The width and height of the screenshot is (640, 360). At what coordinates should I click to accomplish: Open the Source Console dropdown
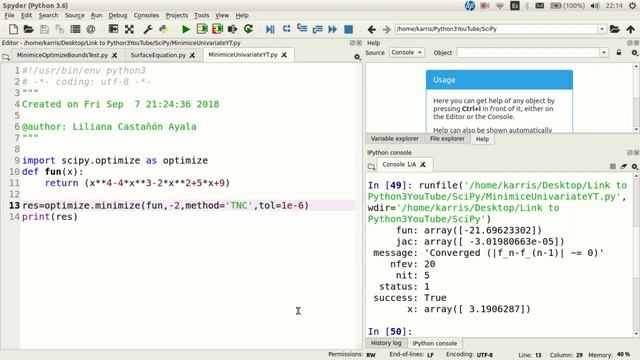coord(407,52)
